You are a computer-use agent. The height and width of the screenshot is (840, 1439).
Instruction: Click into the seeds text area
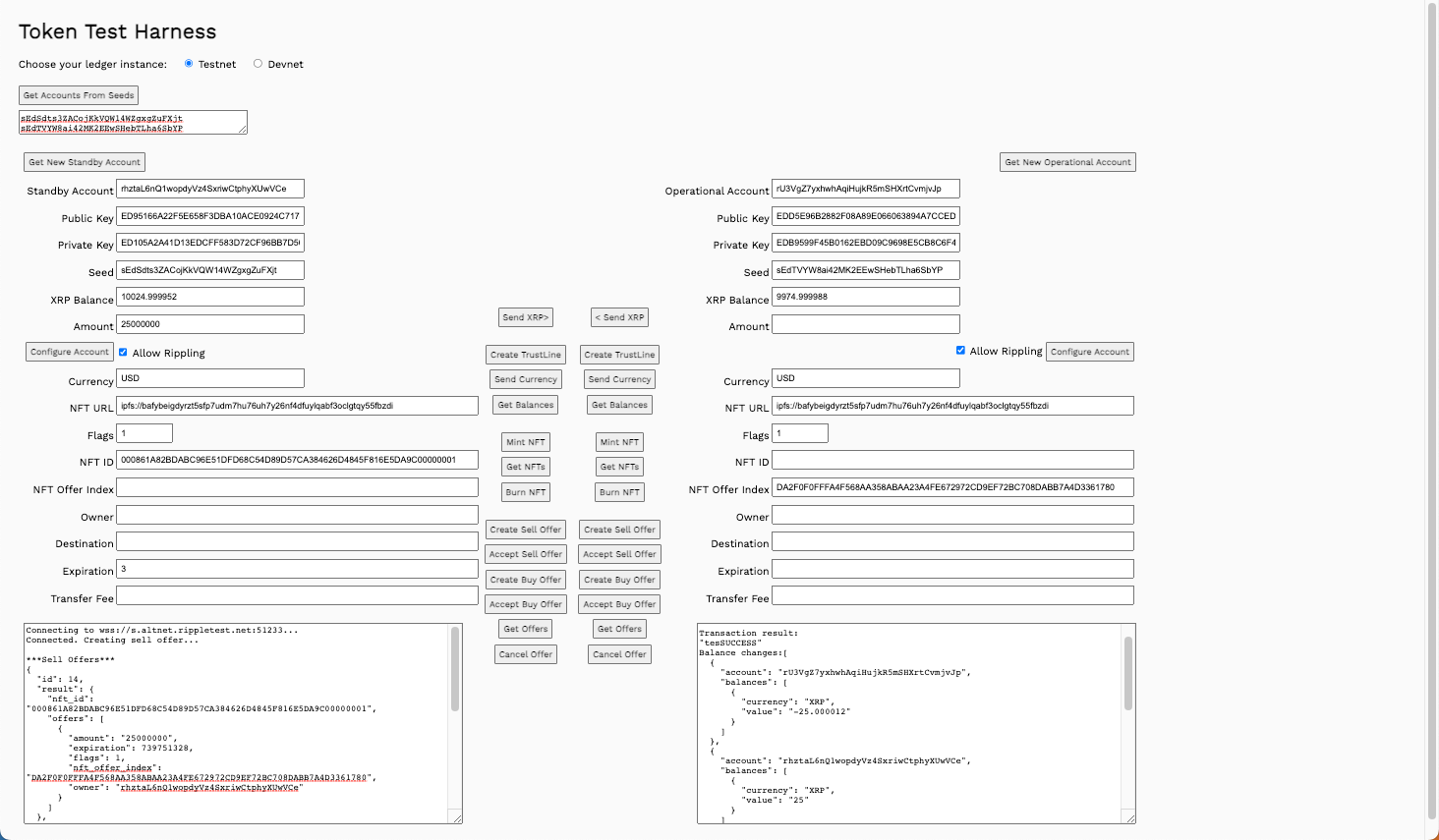(133, 122)
